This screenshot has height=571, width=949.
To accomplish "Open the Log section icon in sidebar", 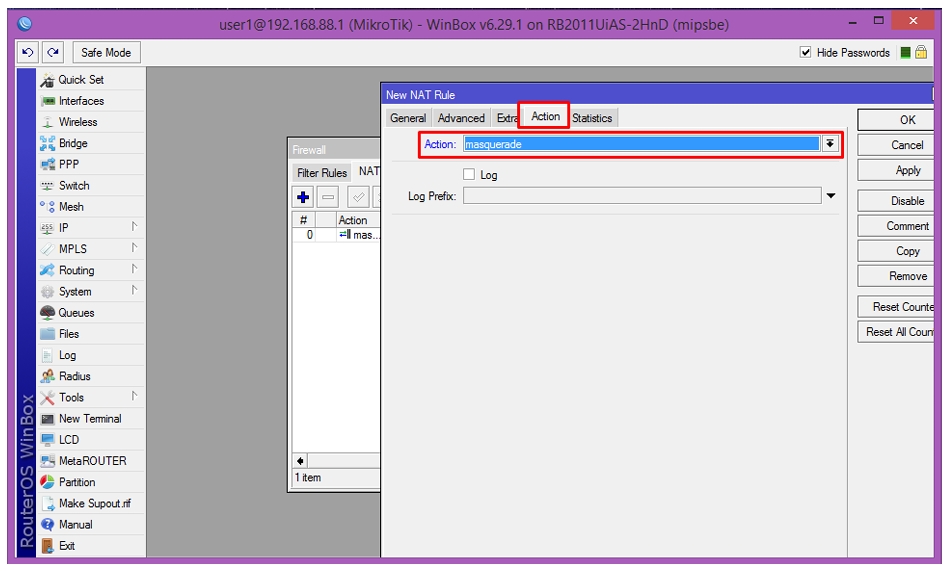I will (x=48, y=355).
